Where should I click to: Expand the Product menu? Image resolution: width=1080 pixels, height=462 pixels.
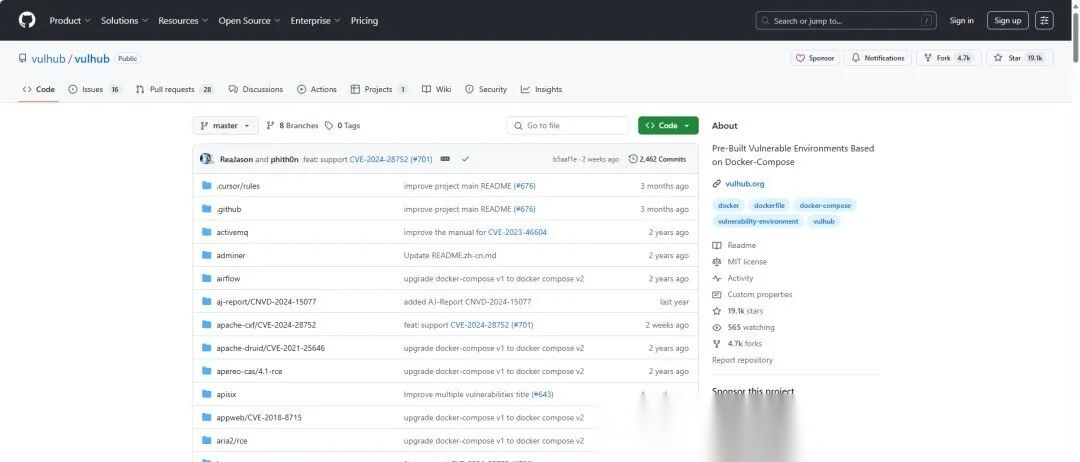(70, 21)
